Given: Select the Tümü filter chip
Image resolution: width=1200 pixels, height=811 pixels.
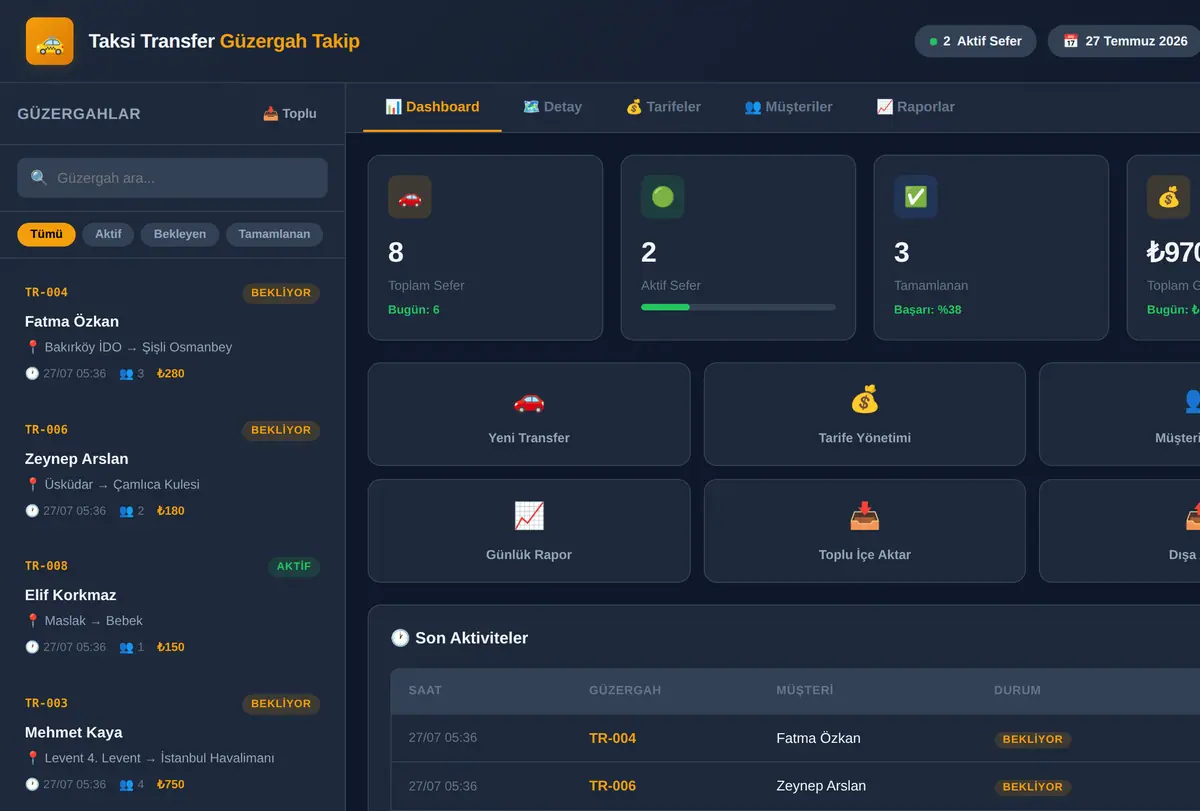Looking at the screenshot, I should click(46, 234).
